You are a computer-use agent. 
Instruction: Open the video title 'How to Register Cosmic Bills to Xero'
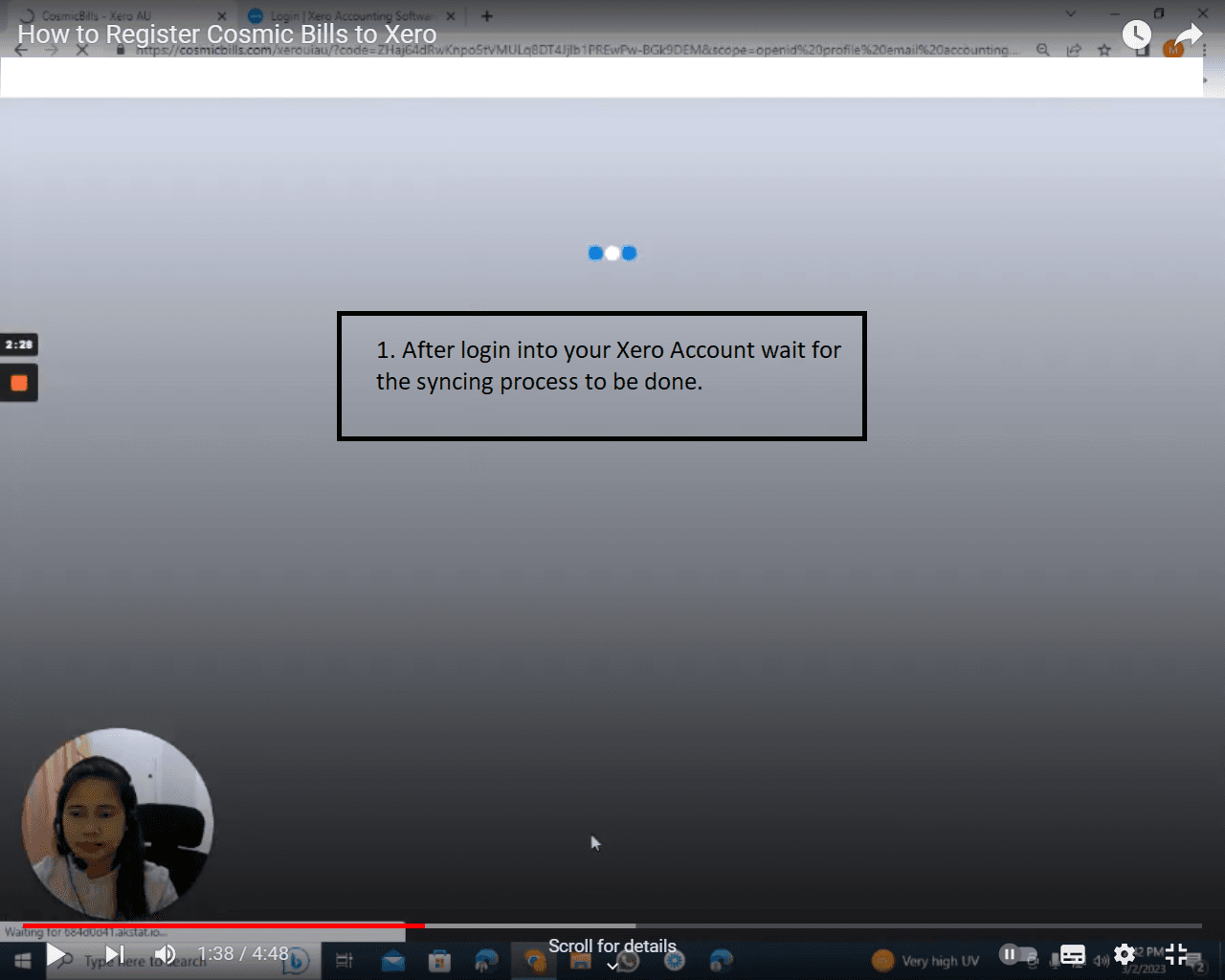click(x=227, y=34)
